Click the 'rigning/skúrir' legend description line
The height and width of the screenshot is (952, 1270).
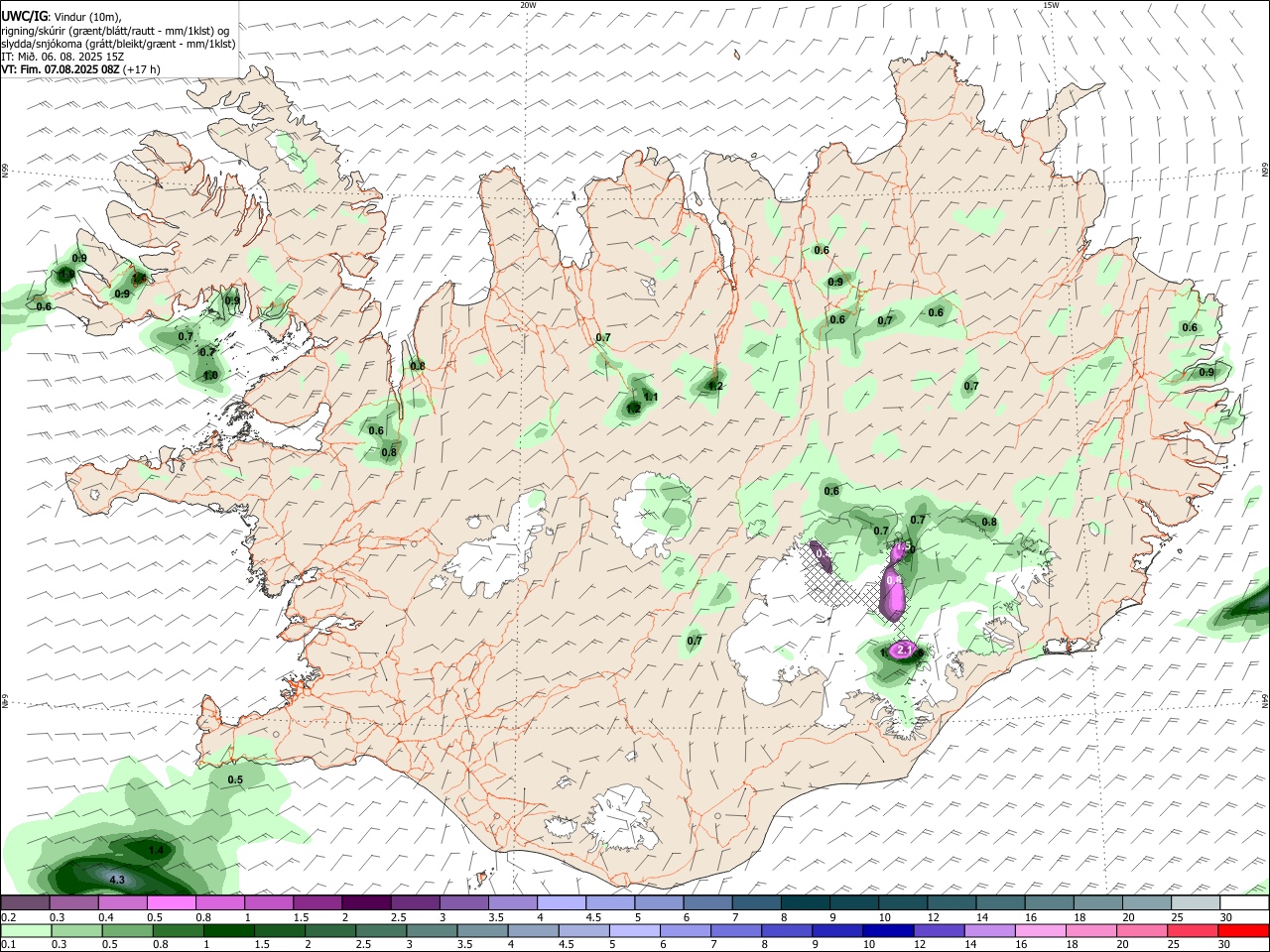[x=115, y=31]
